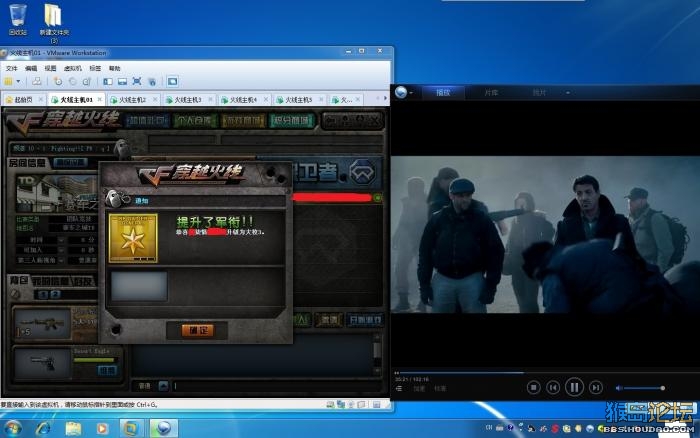Click the blue start game button
Screen dimensions: 700x438
365,320
